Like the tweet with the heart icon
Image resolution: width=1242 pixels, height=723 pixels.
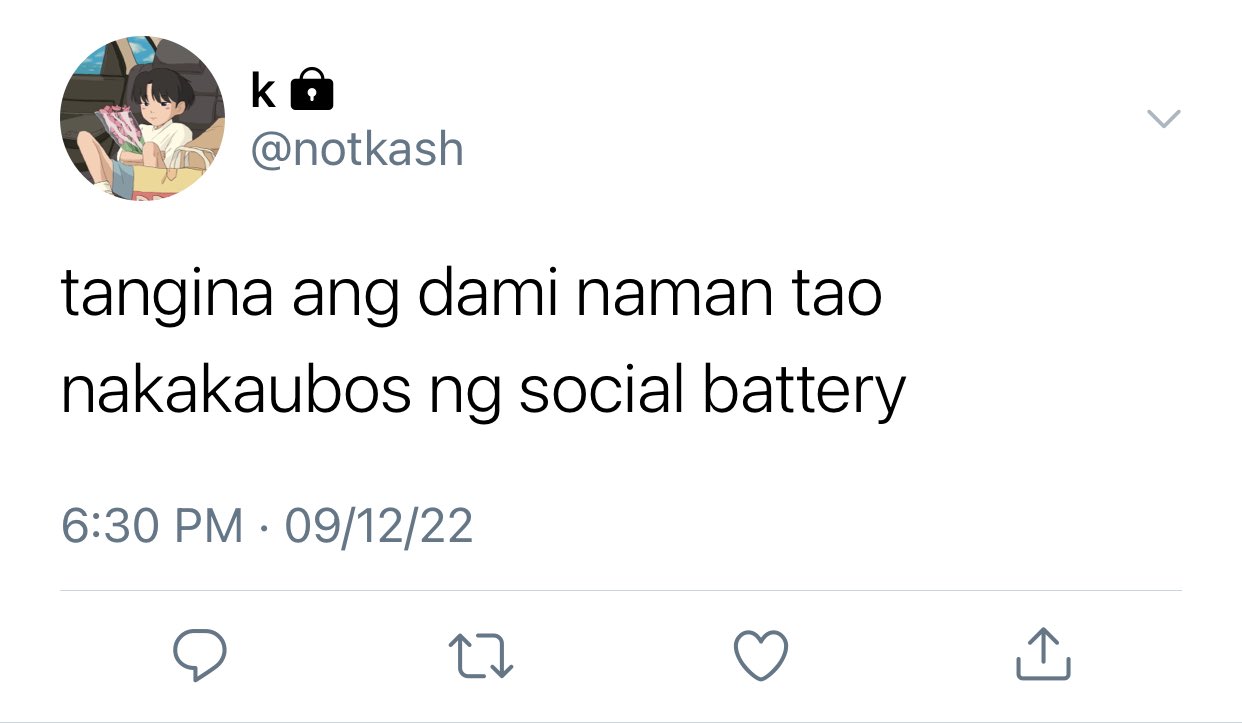(x=762, y=656)
